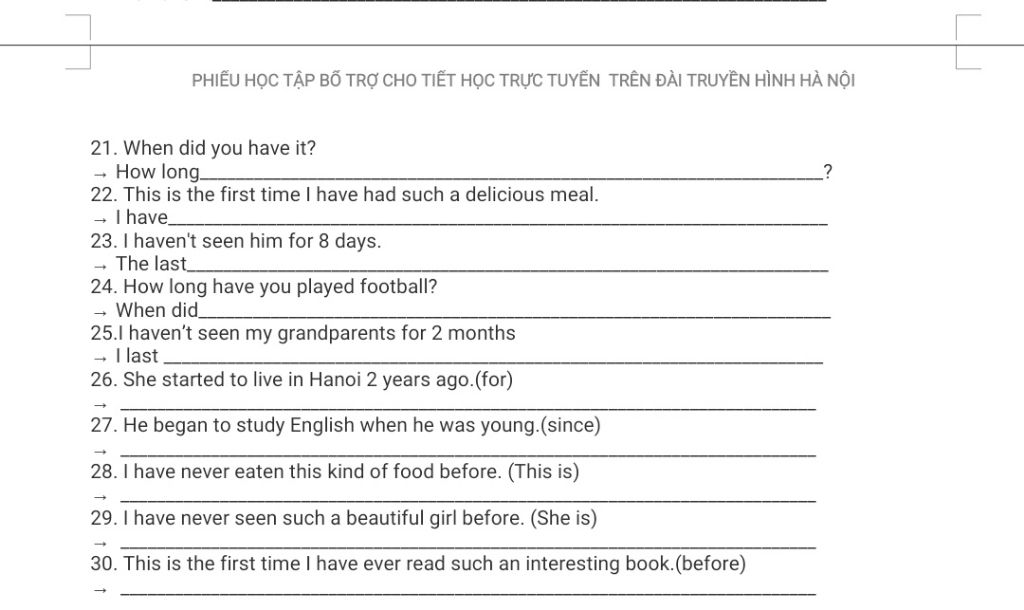Click the '(before)' hint in question 30
Viewport: 1024px width, 610px height.
tap(711, 564)
